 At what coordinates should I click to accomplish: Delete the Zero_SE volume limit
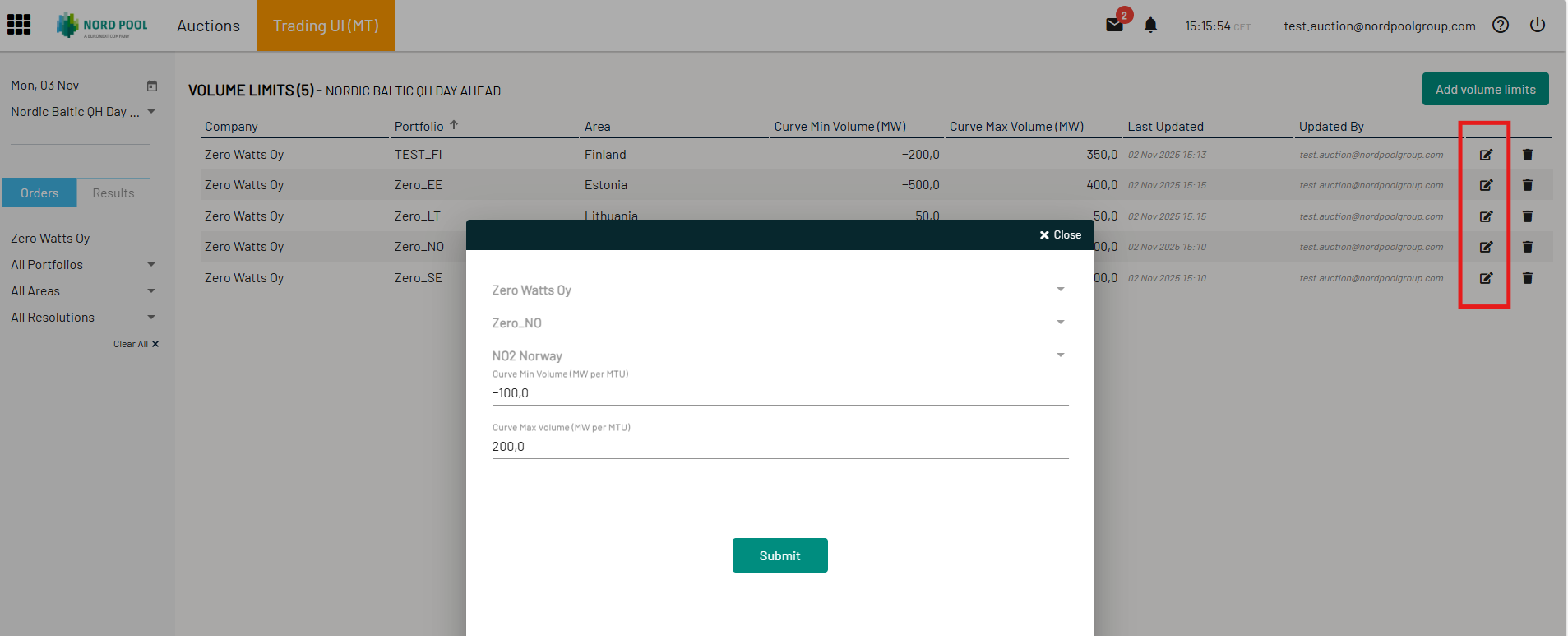pos(1528,278)
